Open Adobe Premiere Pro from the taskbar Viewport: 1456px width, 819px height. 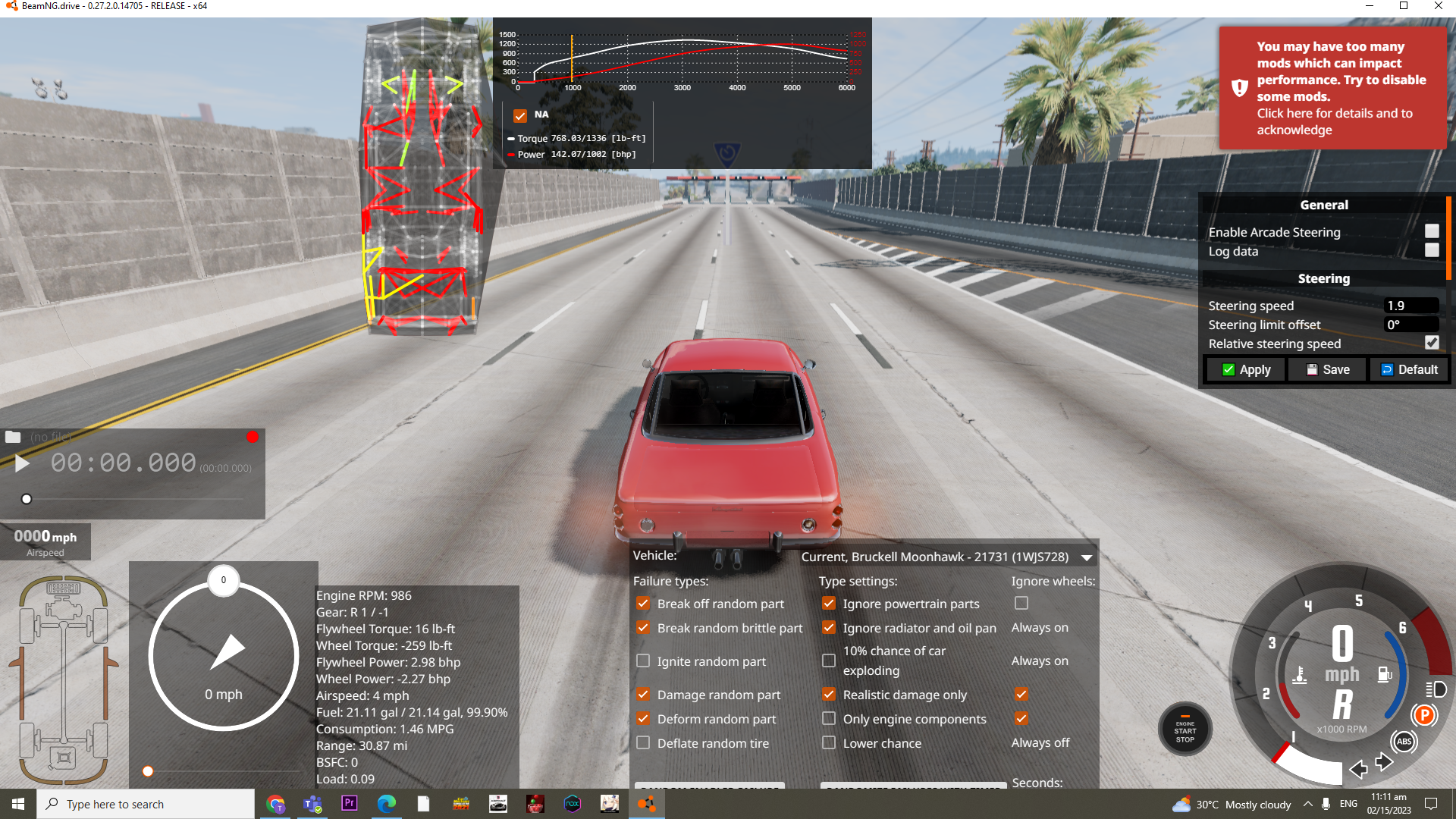pyautogui.click(x=350, y=803)
